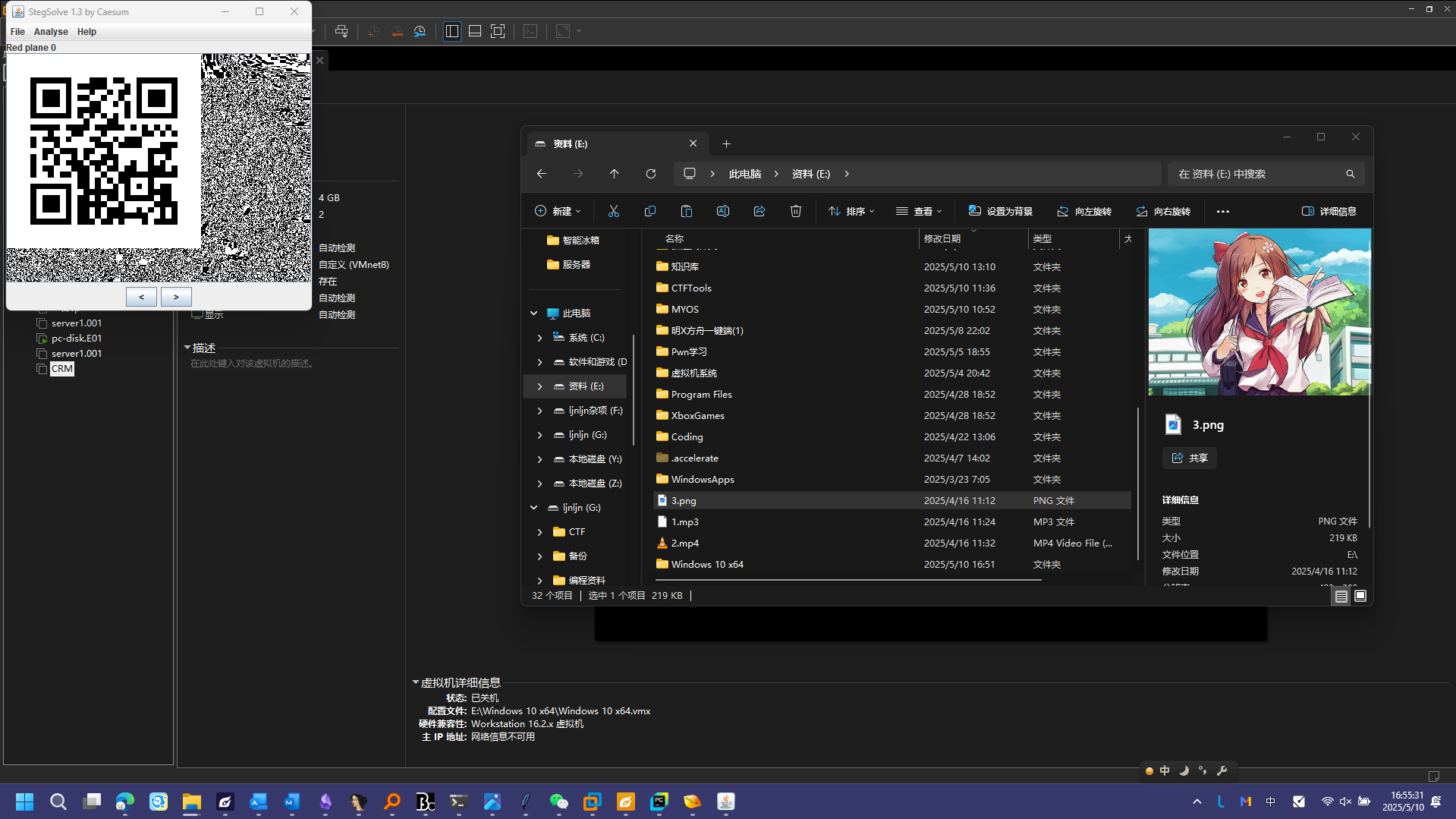
Task: Click 向左旋转 rotate left
Action: pos(1084,211)
